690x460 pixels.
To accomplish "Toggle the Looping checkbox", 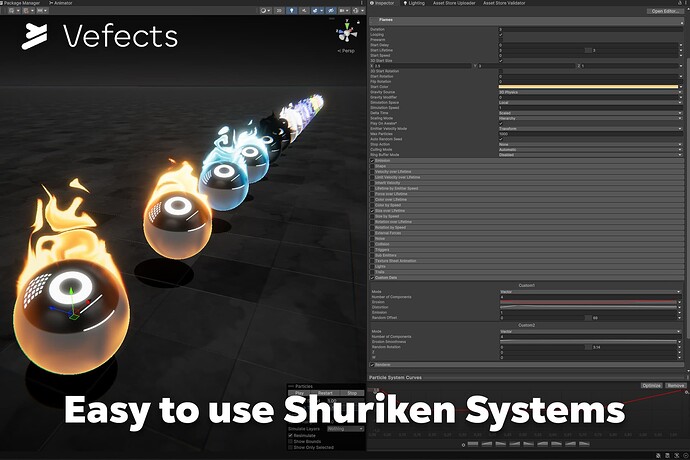I will tap(501, 34).
